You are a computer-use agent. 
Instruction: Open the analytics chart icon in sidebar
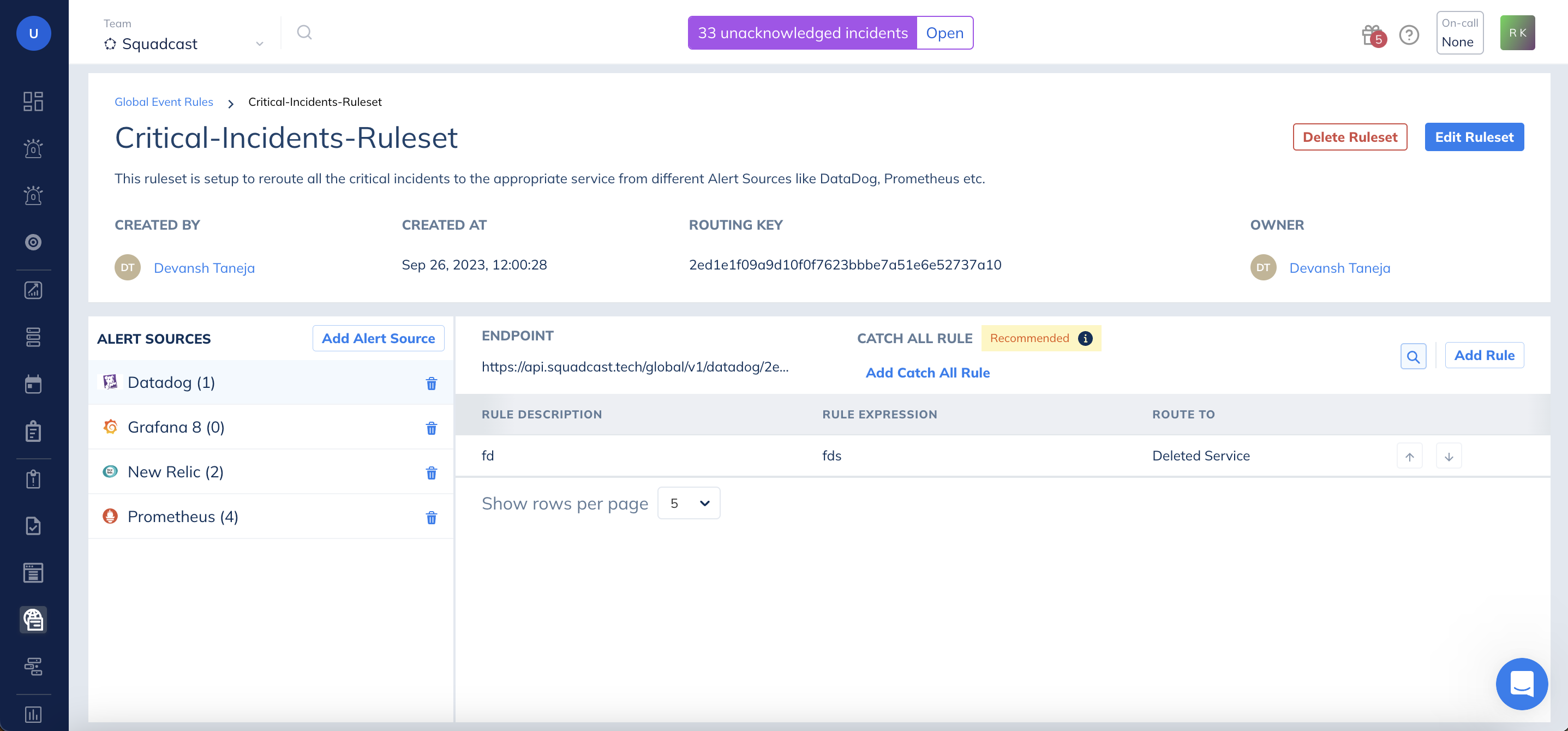33,290
